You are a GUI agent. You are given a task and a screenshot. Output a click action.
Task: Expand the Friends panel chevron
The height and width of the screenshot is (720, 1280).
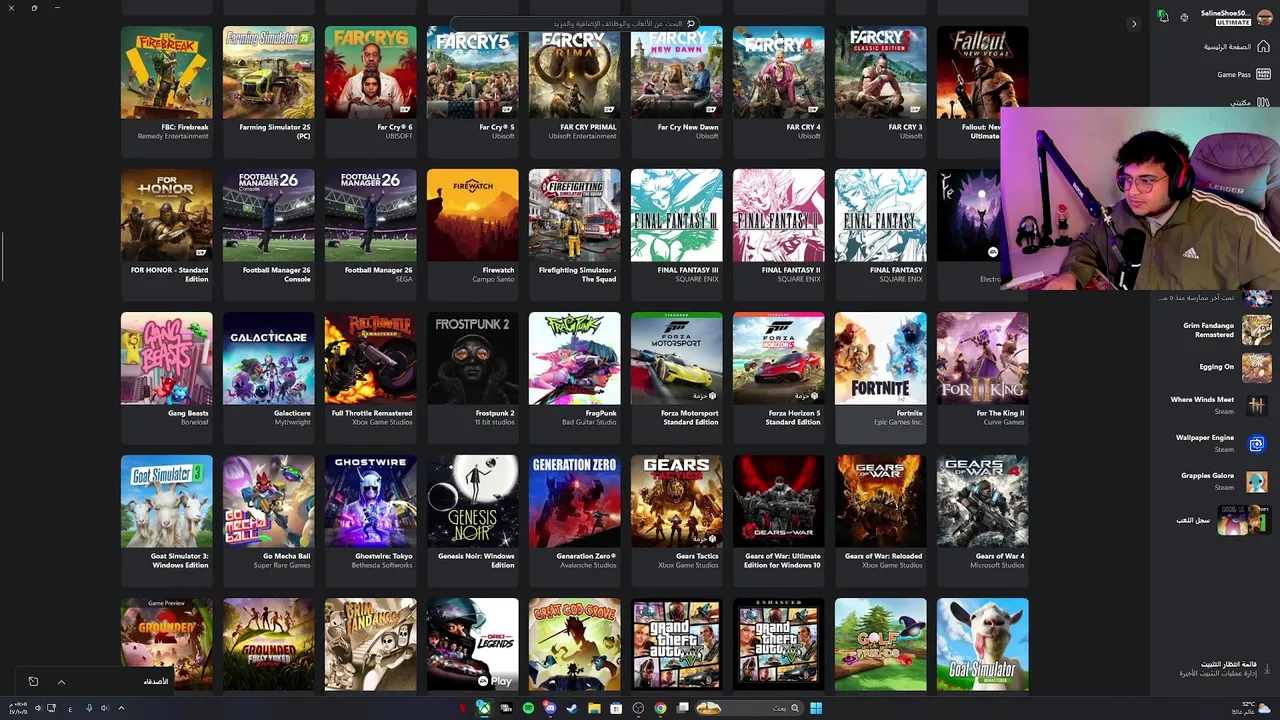pos(61,682)
